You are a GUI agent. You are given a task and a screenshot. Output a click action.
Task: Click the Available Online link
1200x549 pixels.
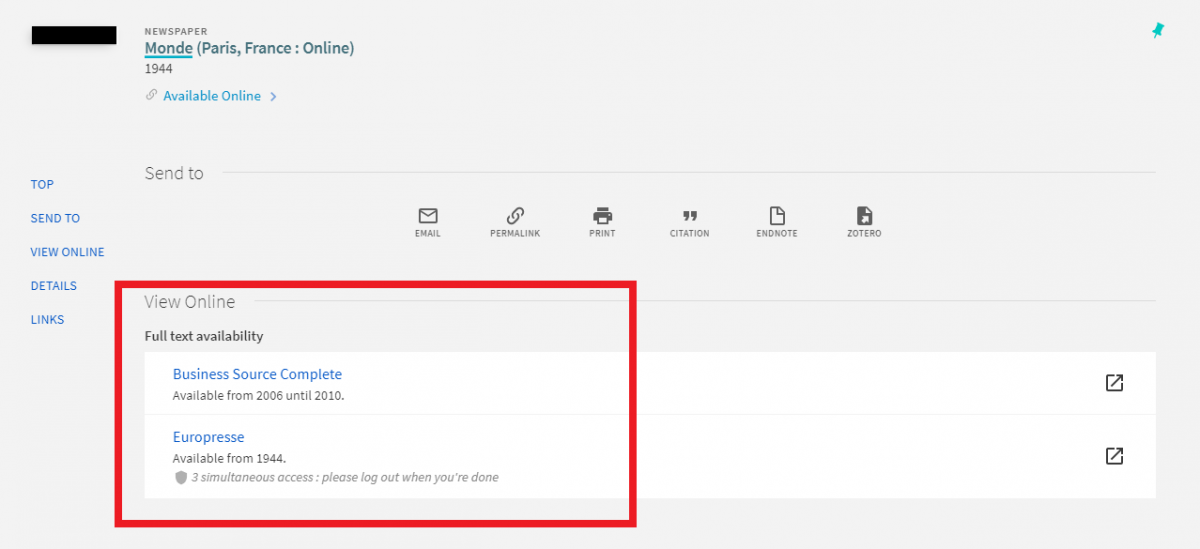point(212,96)
